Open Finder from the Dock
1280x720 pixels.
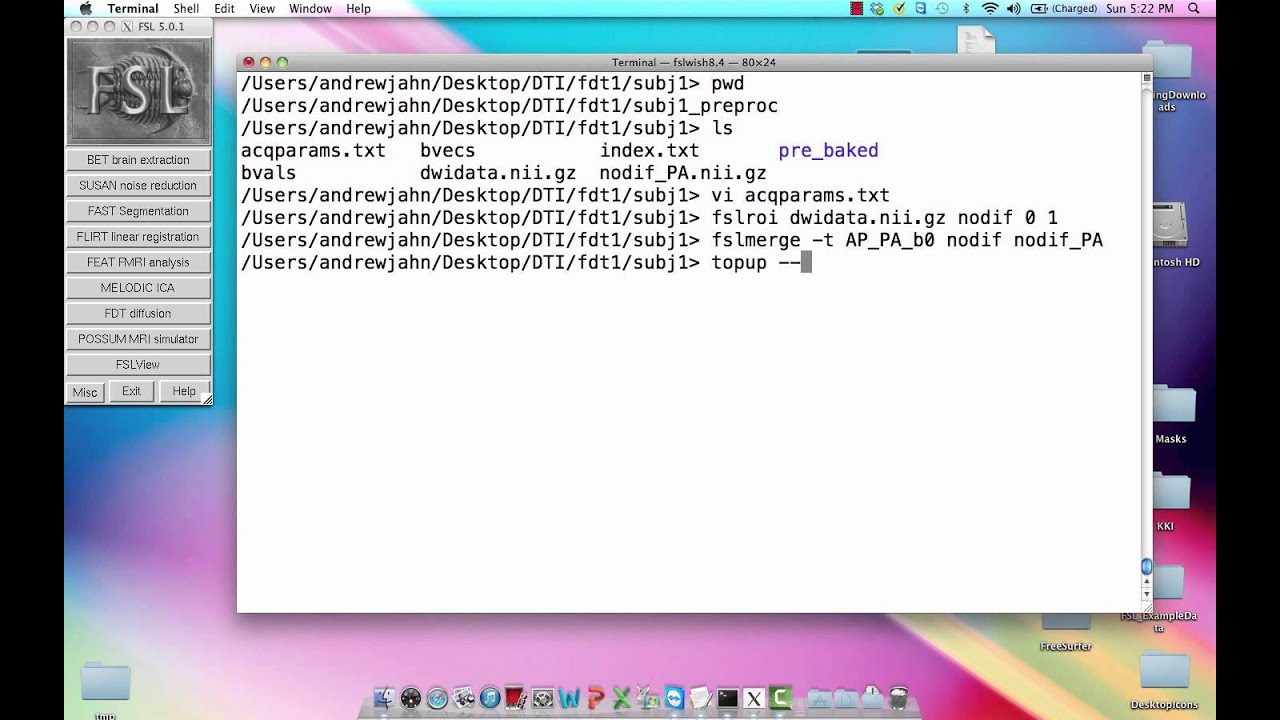point(385,698)
